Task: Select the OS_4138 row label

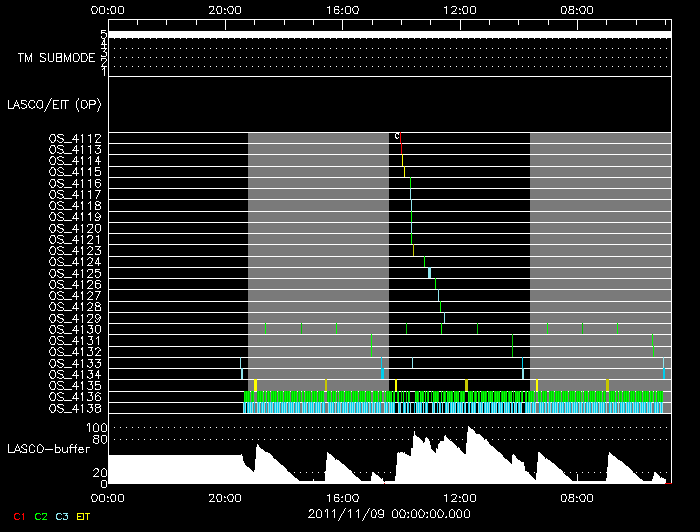Action: click(x=75, y=408)
